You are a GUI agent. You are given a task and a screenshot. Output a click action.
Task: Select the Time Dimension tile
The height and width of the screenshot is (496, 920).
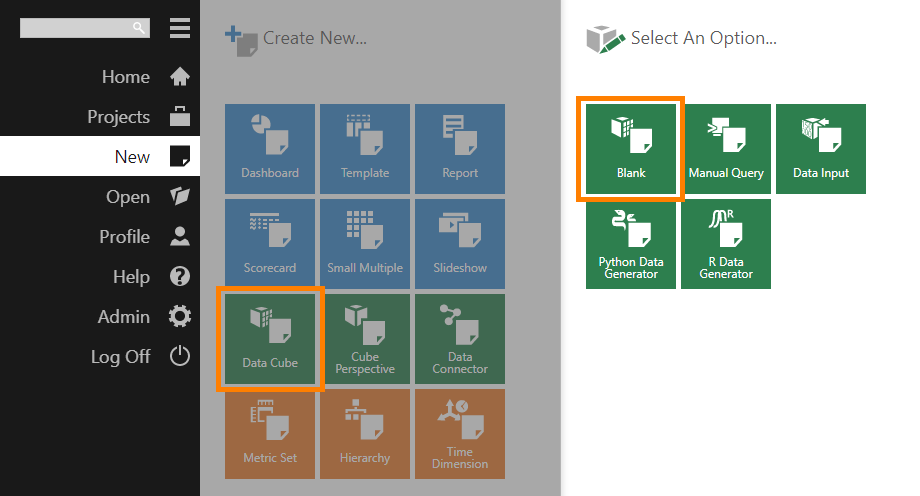(x=460, y=434)
